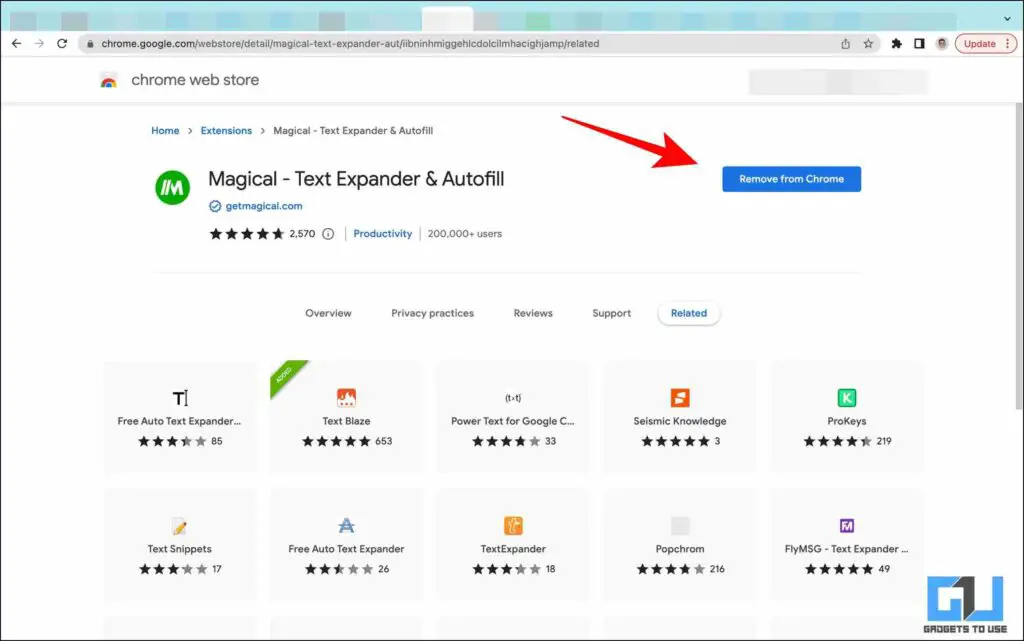Open the Productivity category link
Image resolution: width=1024 pixels, height=641 pixels.
pyautogui.click(x=383, y=234)
